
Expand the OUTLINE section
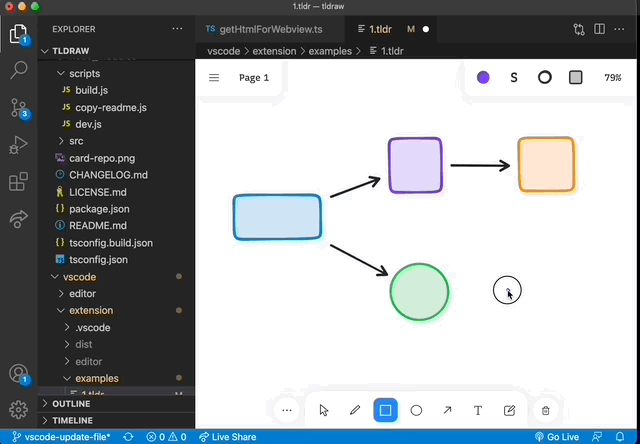[116, 404]
